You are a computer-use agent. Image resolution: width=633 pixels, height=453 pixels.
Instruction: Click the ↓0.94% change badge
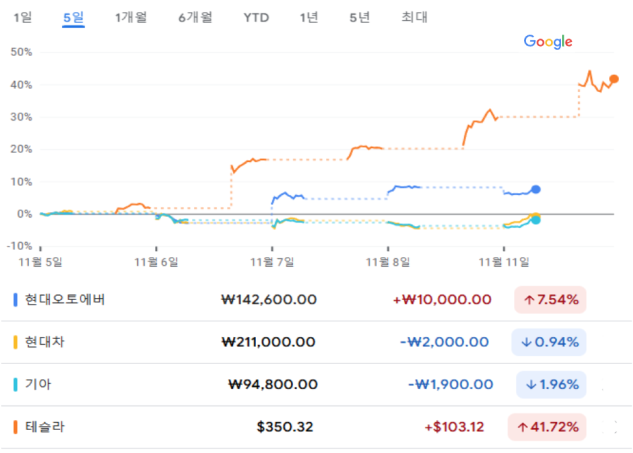[549, 342]
